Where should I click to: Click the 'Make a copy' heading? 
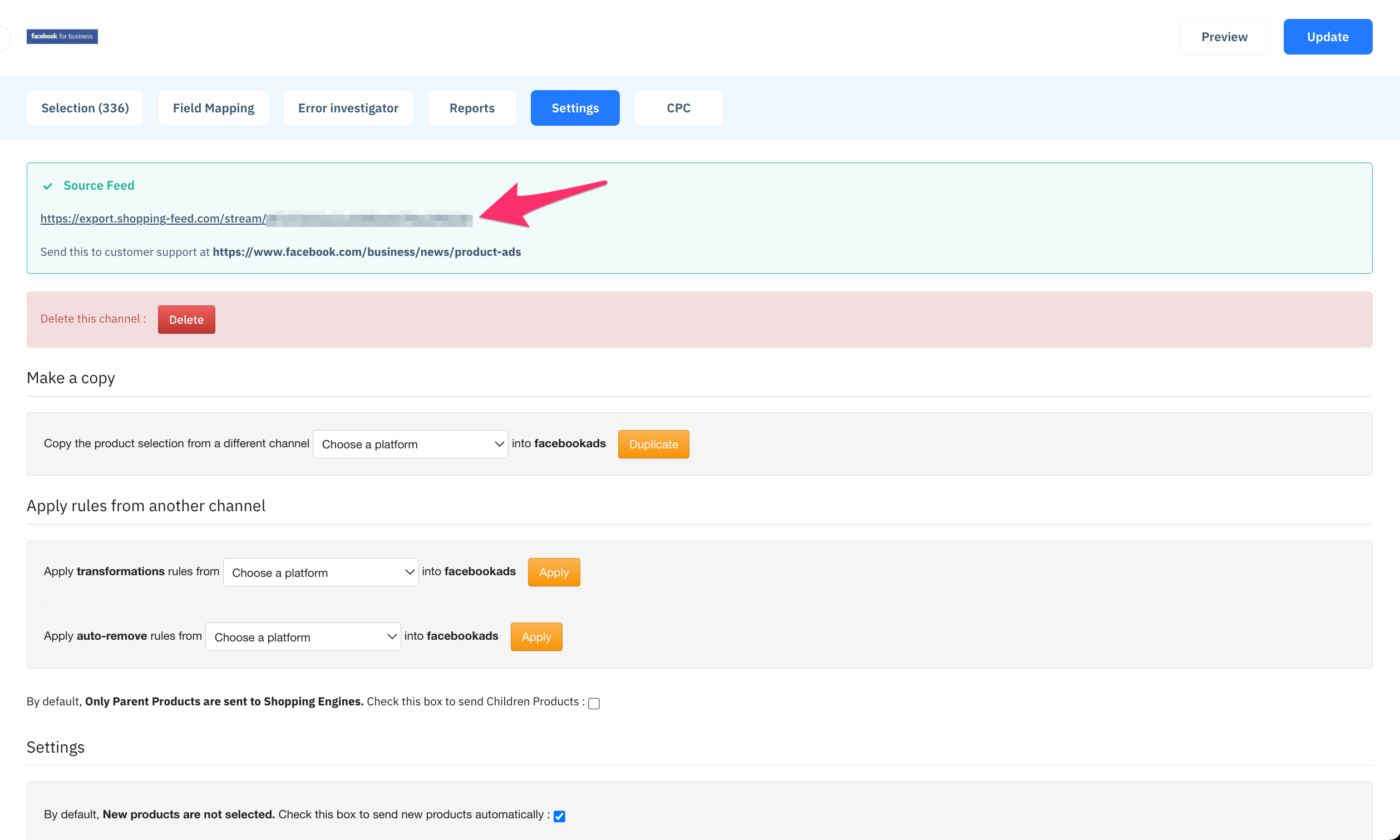[x=71, y=378]
